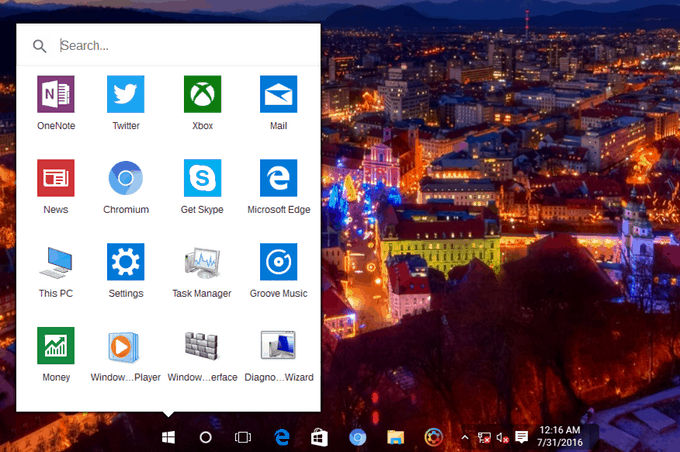Open Cortana circle on the taskbar
This screenshot has height=452, width=680.
click(x=206, y=437)
